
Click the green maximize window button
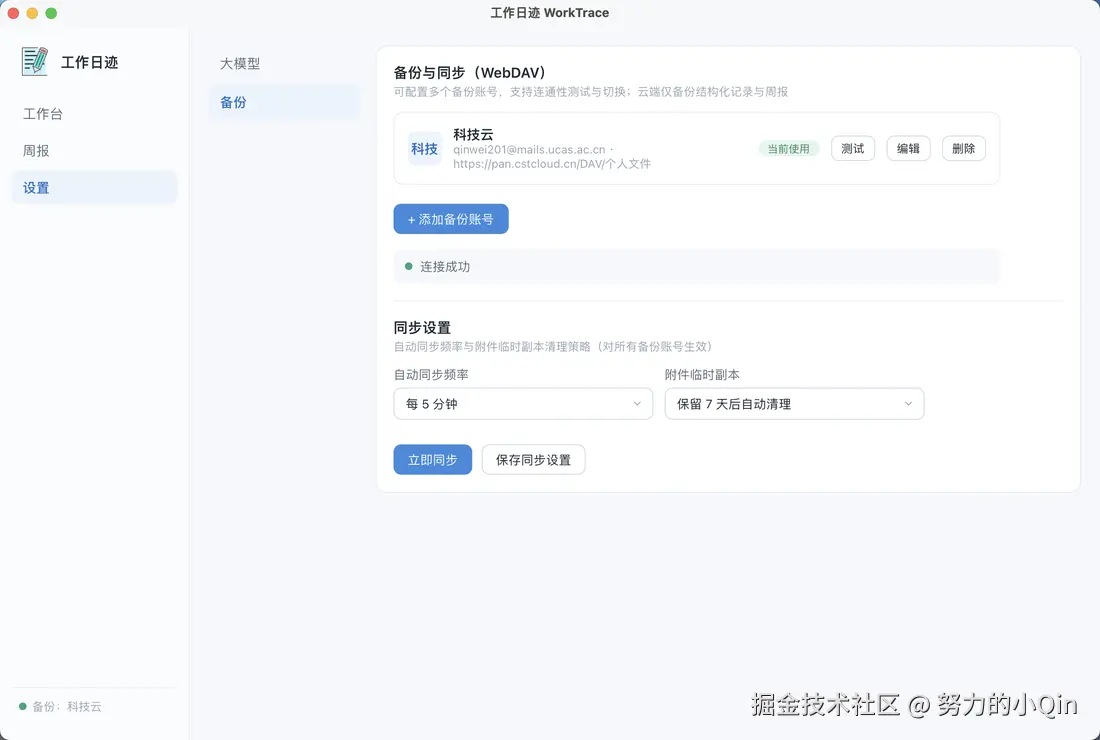pyautogui.click(x=51, y=13)
